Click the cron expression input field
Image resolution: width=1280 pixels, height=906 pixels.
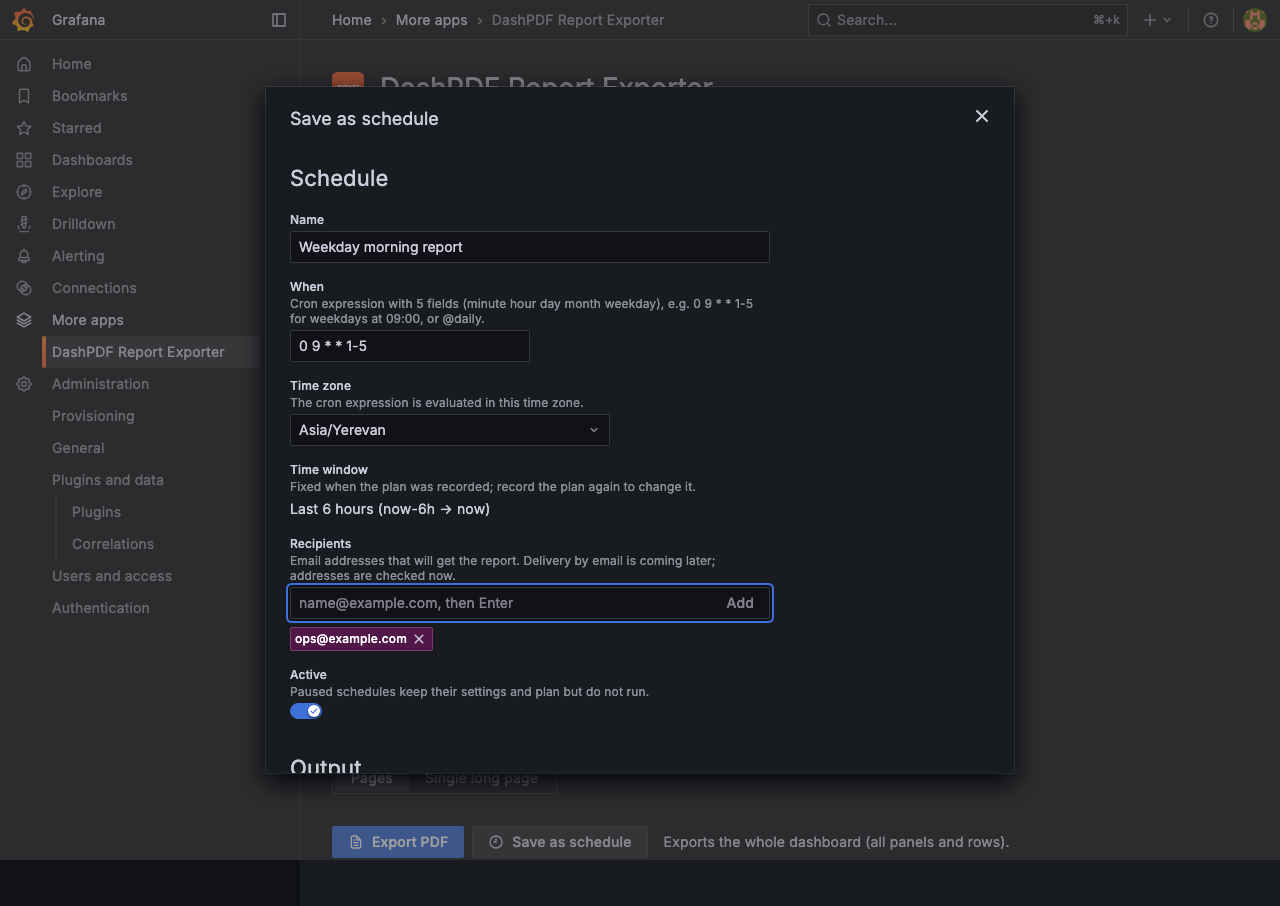(x=410, y=346)
